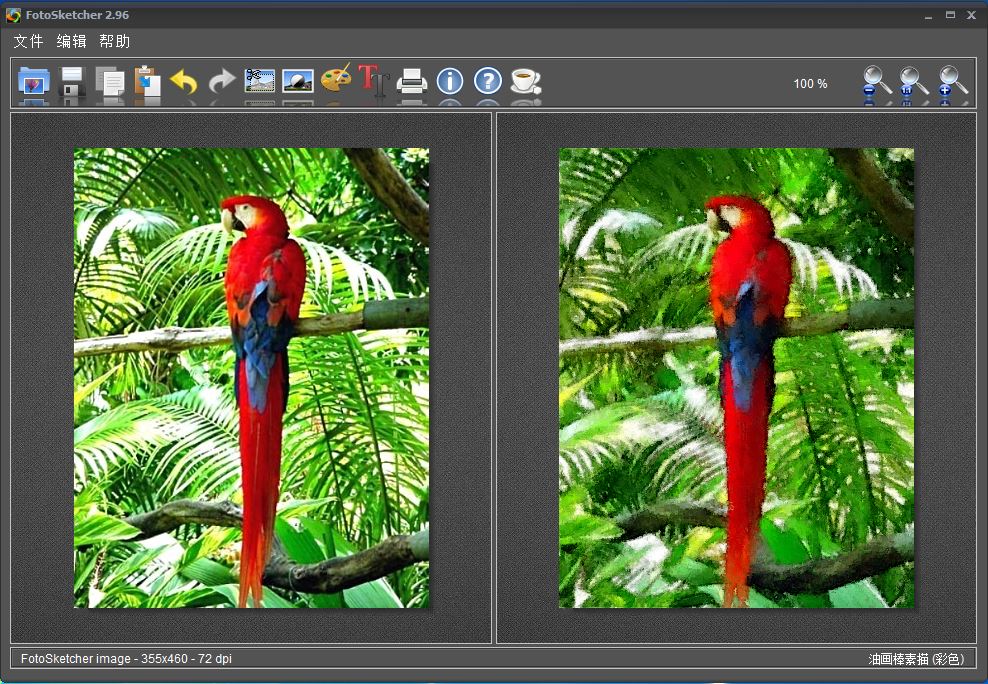Open help via the question mark icon

487,81
